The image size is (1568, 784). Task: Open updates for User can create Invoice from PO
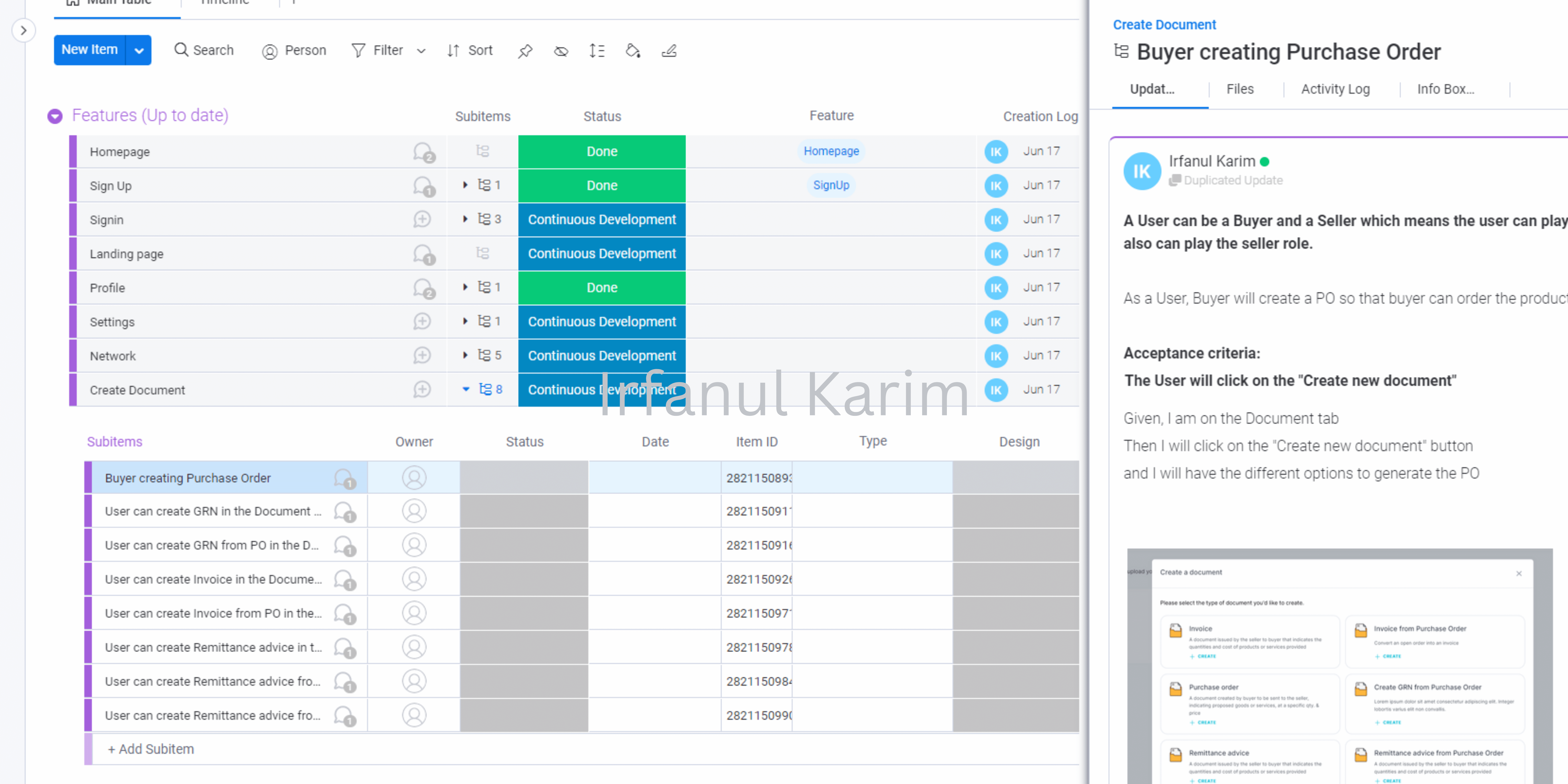point(345,614)
